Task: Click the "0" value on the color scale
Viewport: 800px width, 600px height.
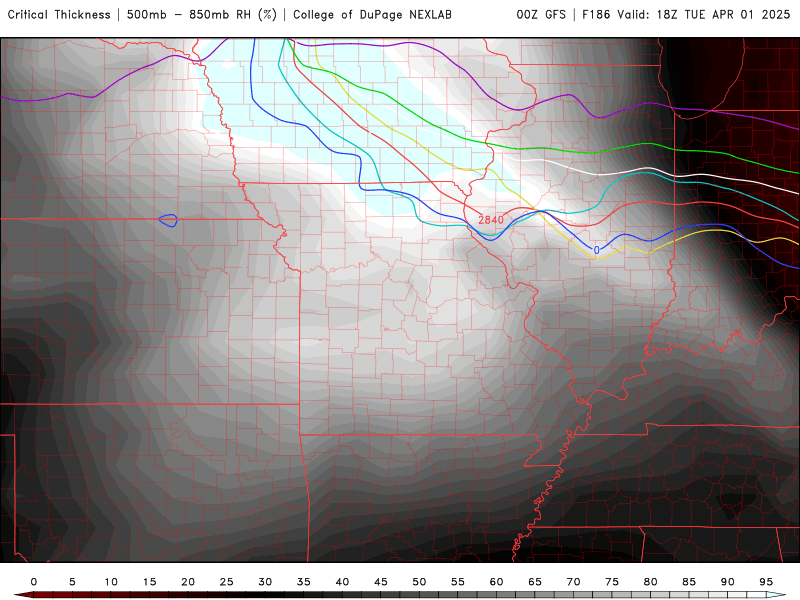Action: coord(34,582)
